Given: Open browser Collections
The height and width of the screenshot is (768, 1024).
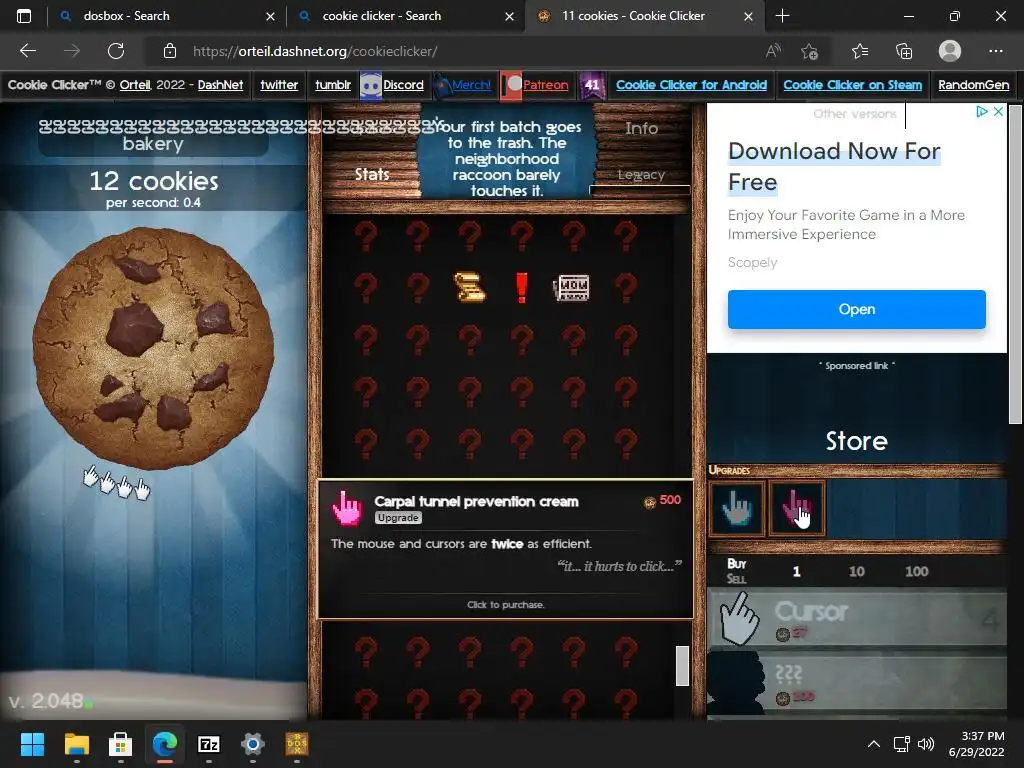Looking at the screenshot, I should pos(904,51).
